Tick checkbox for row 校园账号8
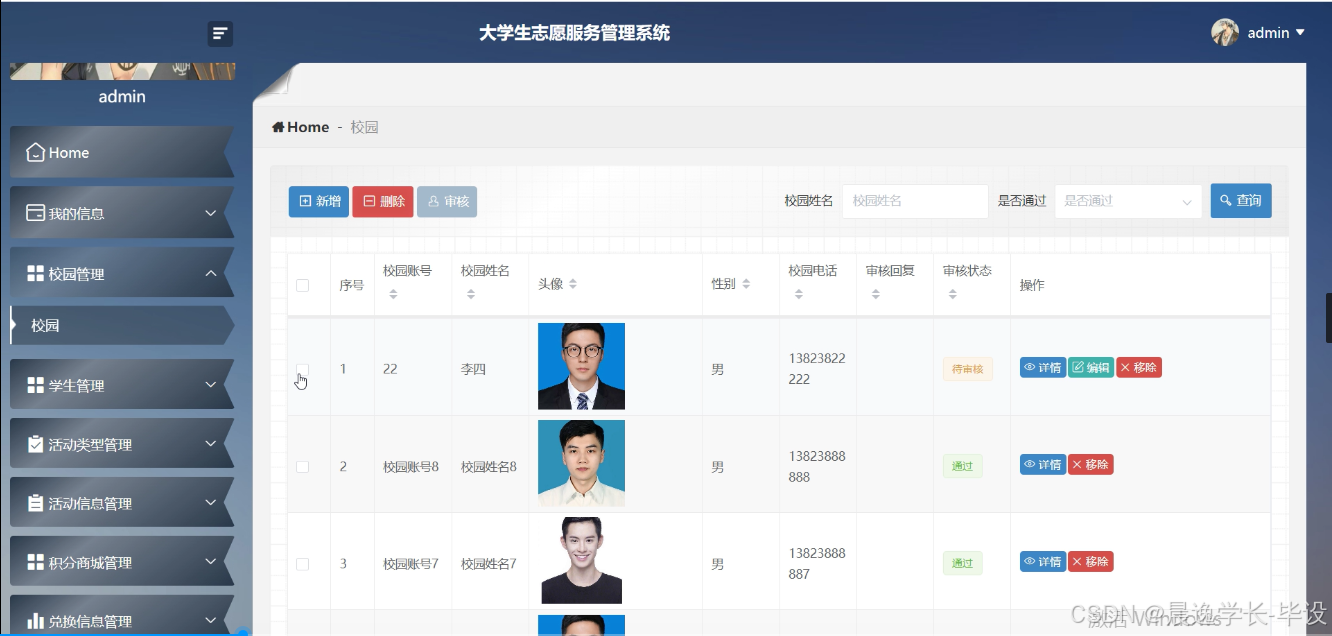 coord(303,467)
